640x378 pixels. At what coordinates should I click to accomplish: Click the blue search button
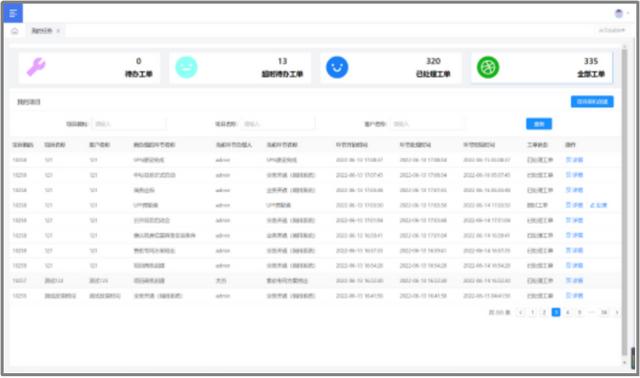click(539, 124)
